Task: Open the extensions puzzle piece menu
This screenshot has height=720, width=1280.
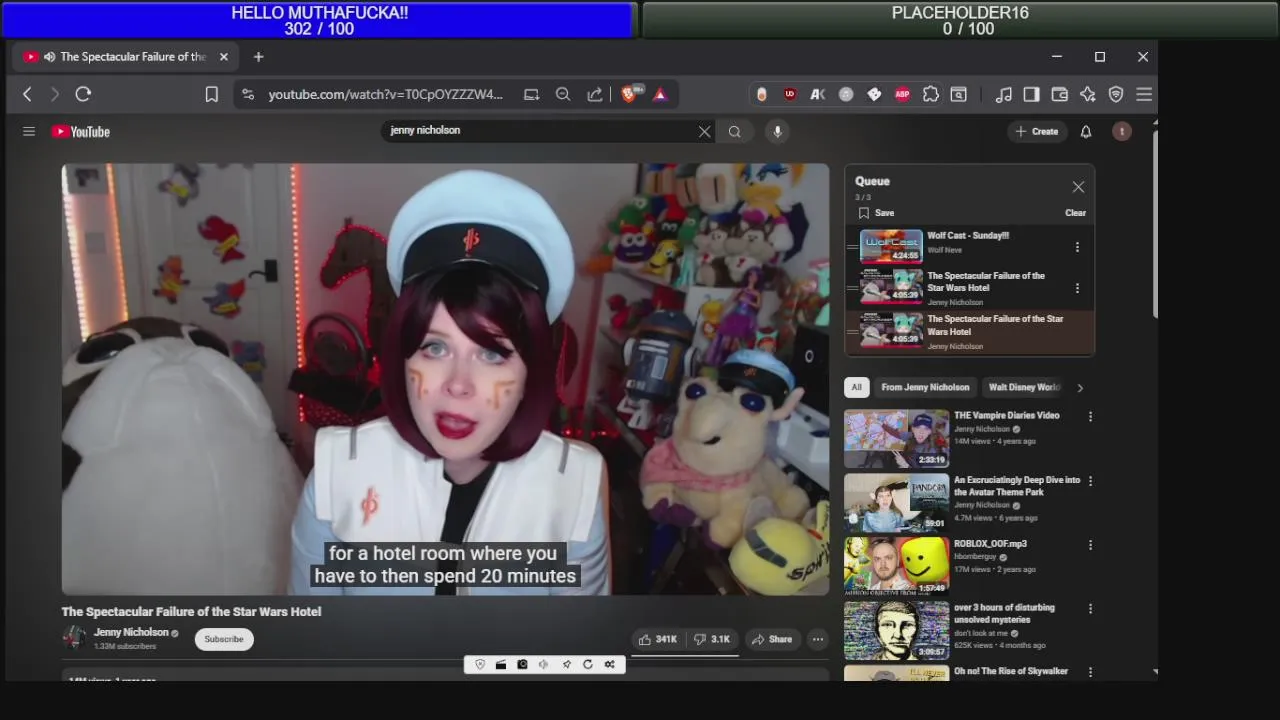Action: (x=930, y=94)
